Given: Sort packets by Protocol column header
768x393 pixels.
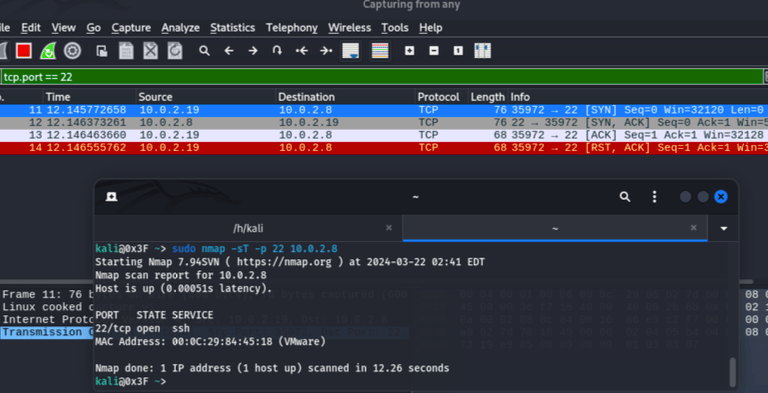Looking at the screenshot, I should pos(442,97).
